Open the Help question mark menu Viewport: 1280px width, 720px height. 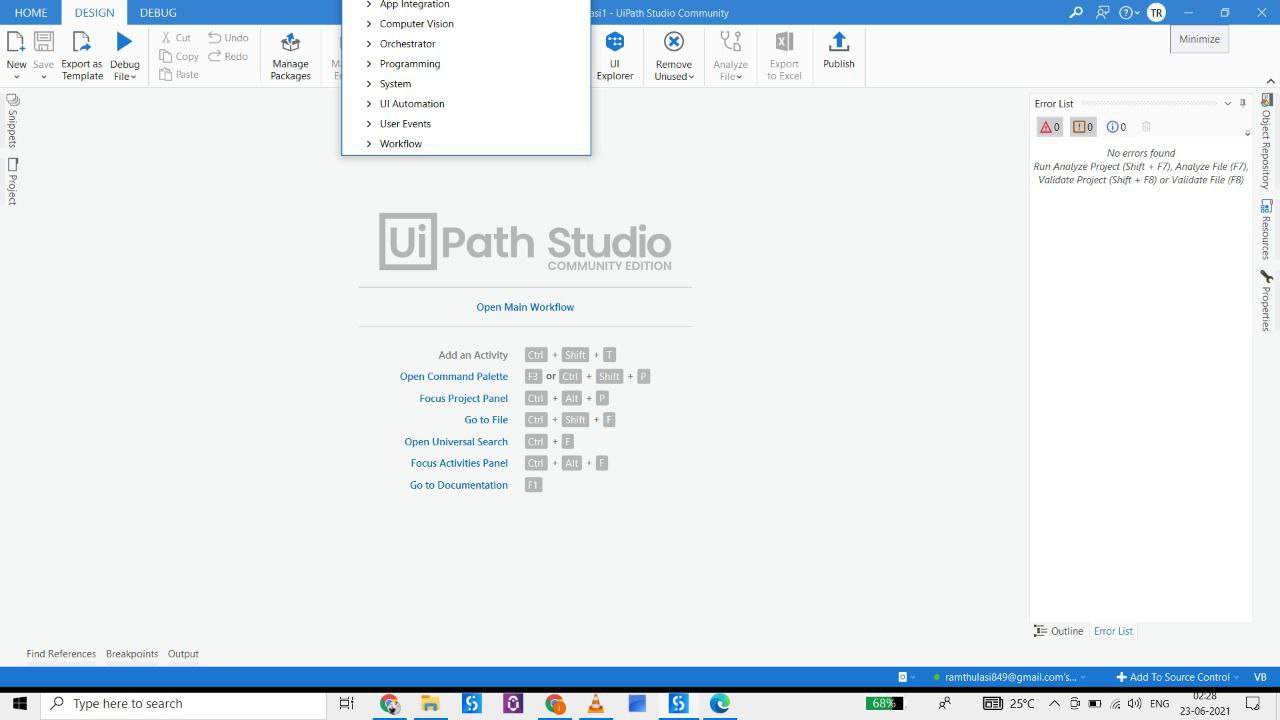pyautogui.click(x=1129, y=12)
